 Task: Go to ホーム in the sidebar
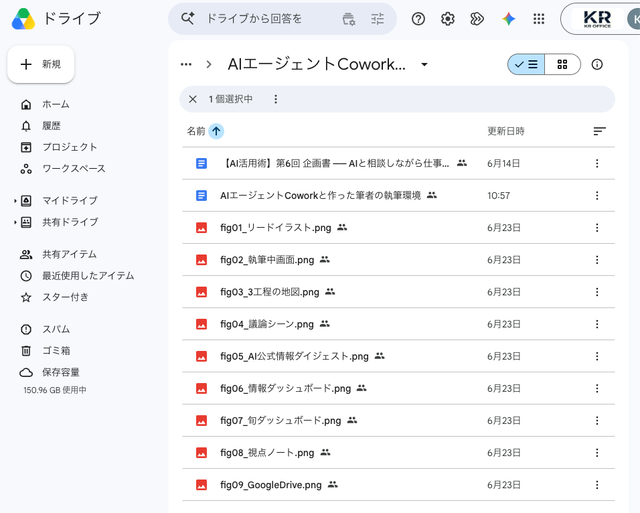(45, 104)
